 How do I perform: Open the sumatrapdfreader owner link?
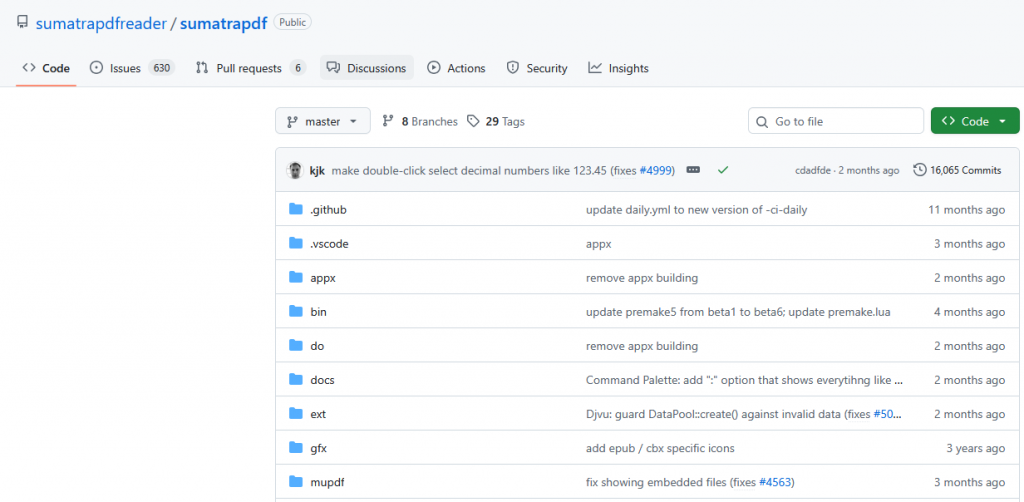pyautogui.click(x=100, y=23)
